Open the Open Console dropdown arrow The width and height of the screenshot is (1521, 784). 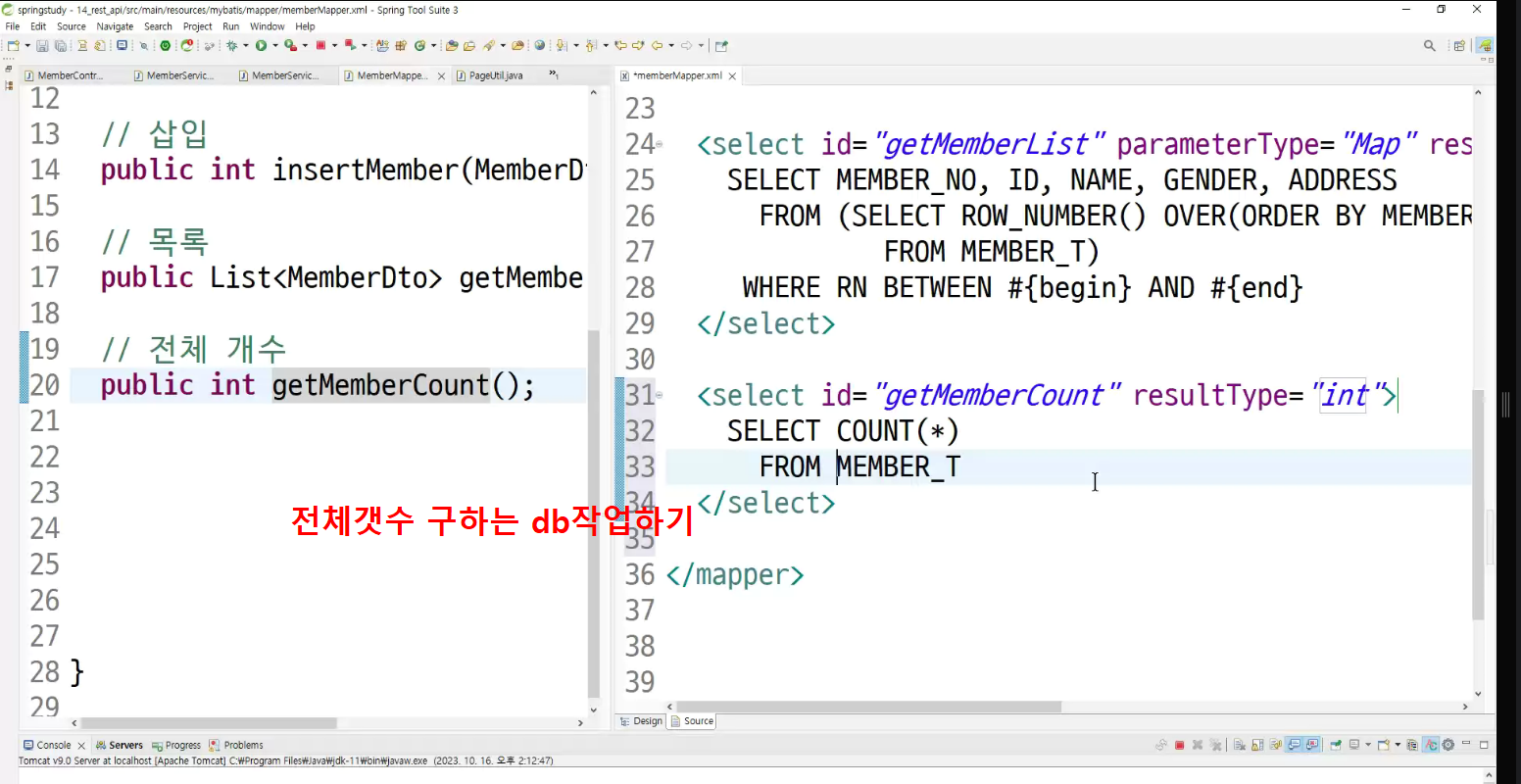[1398, 745]
